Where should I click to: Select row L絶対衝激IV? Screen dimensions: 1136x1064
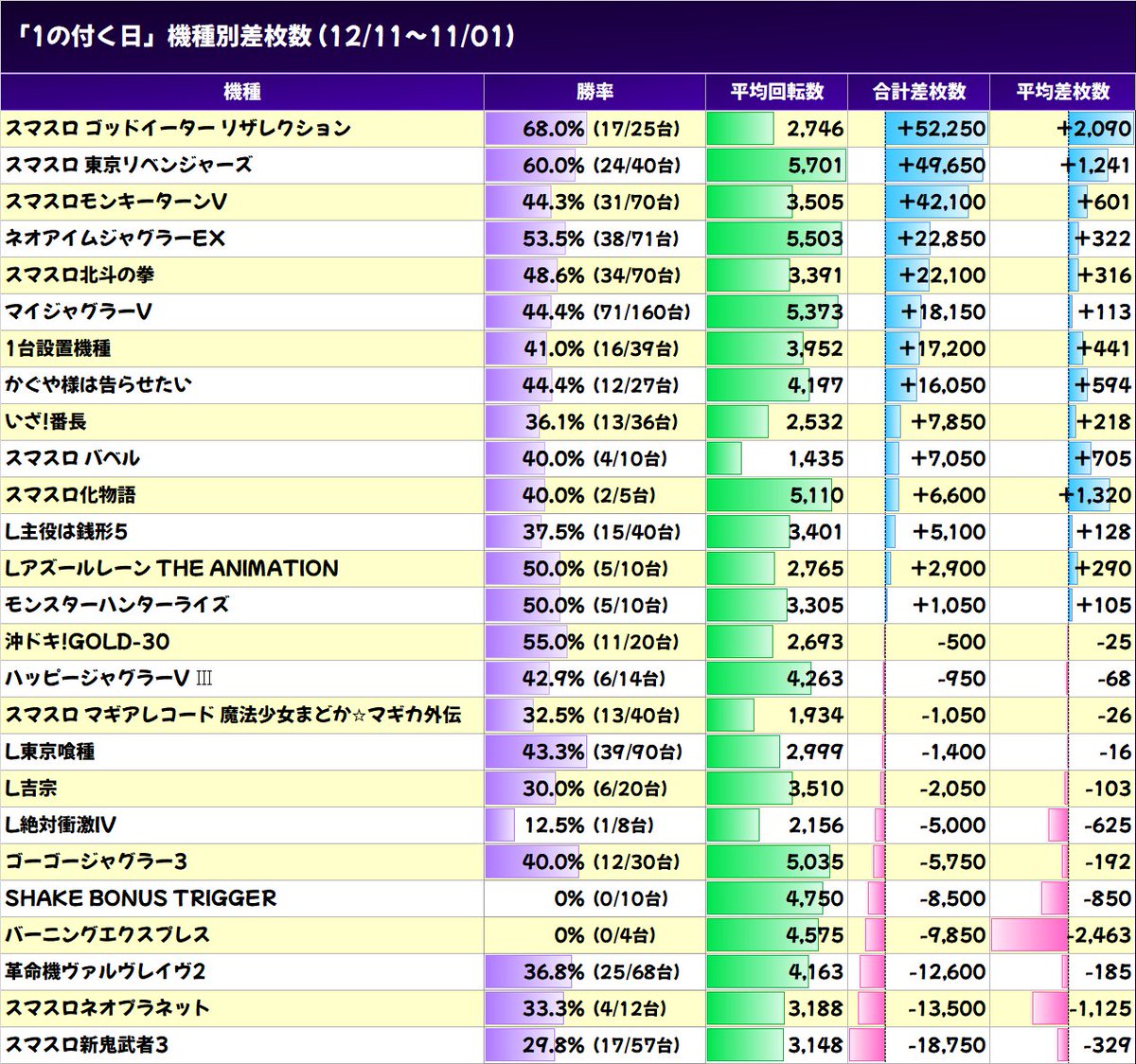point(568,825)
